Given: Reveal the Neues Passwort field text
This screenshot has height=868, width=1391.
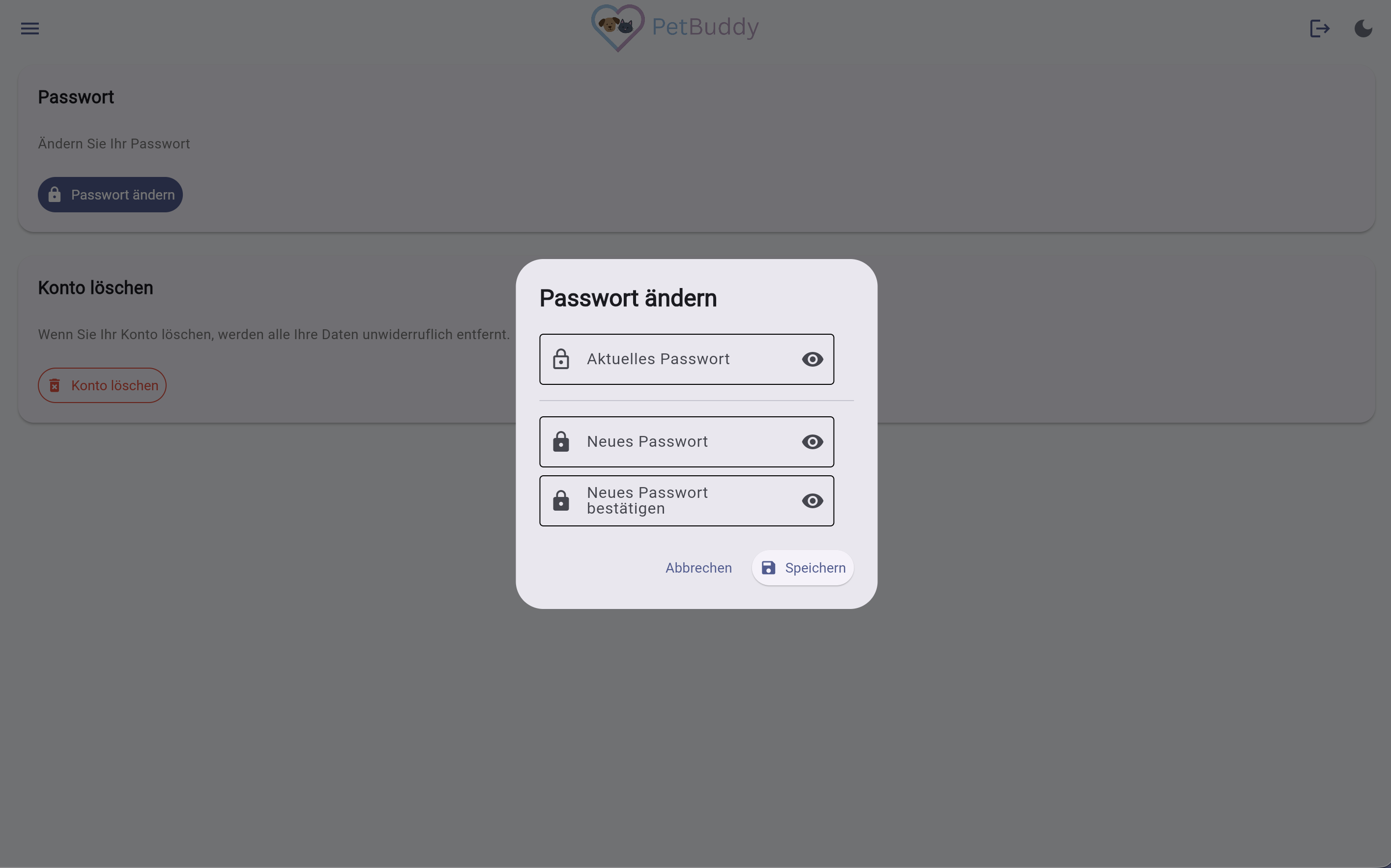Looking at the screenshot, I should click(812, 442).
